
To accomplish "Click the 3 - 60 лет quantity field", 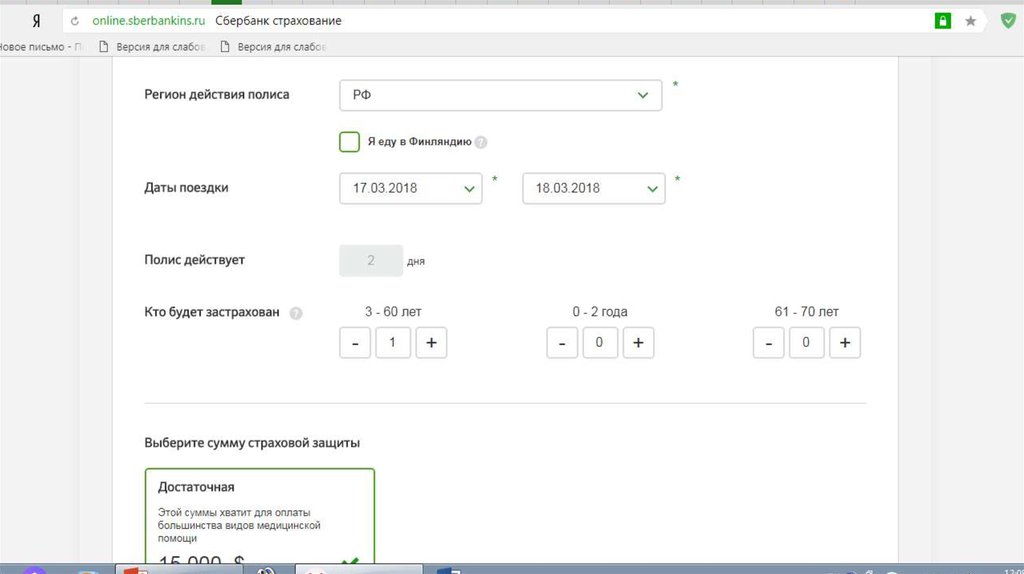I will click(393, 343).
